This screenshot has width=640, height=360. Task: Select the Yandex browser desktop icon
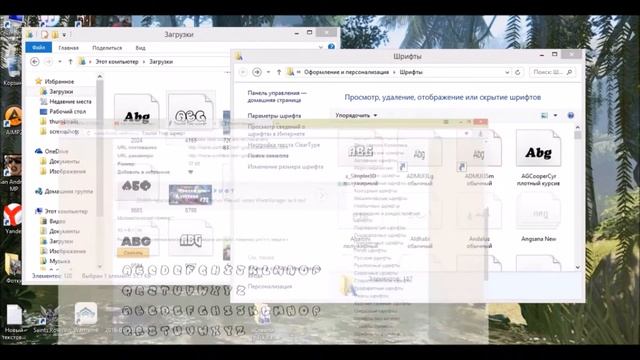click(13, 218)
